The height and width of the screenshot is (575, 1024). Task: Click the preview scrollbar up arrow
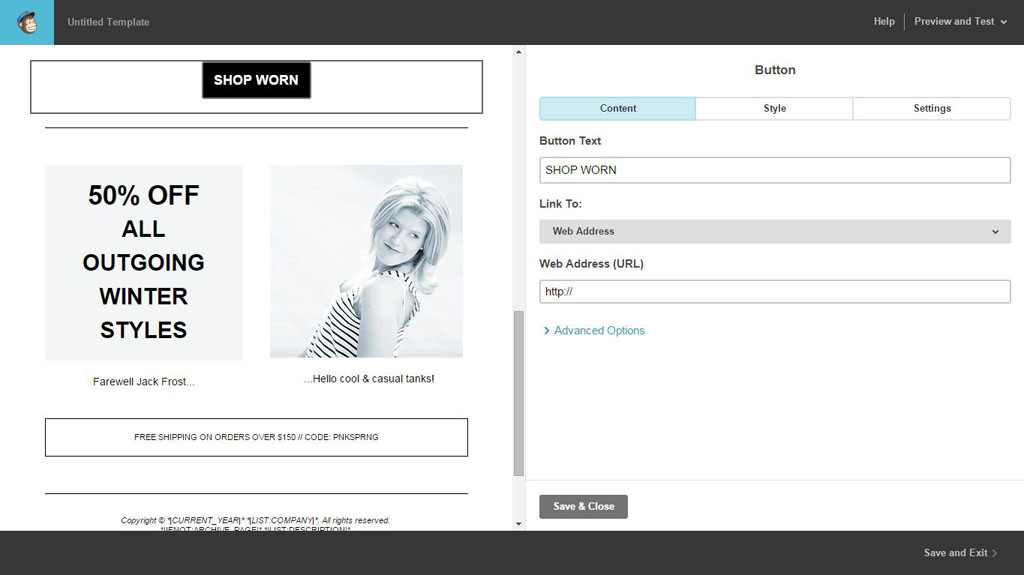(x=519, y=52)
